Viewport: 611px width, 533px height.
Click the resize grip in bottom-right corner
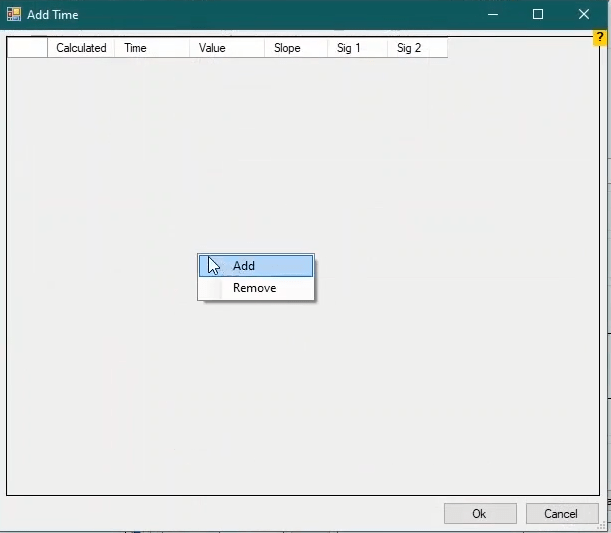pos(605,527)
